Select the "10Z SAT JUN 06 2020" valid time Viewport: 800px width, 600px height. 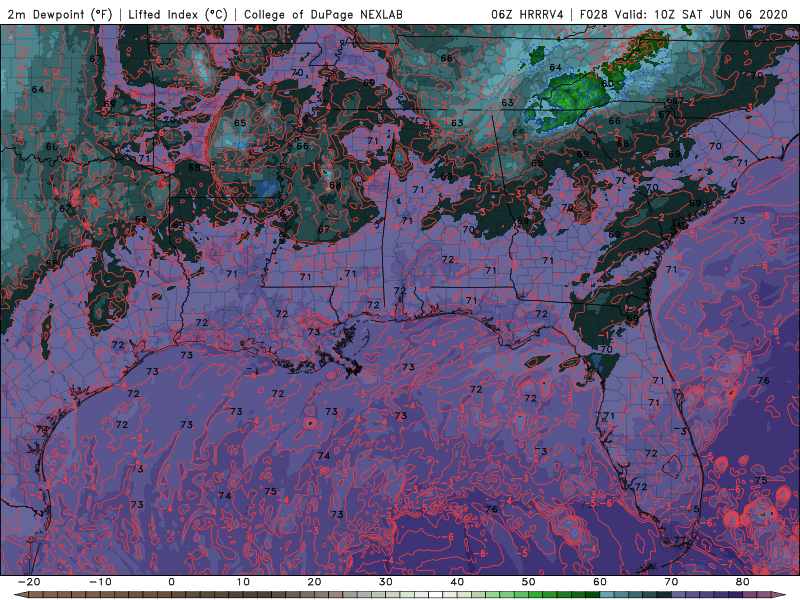[x=721, y=14]
